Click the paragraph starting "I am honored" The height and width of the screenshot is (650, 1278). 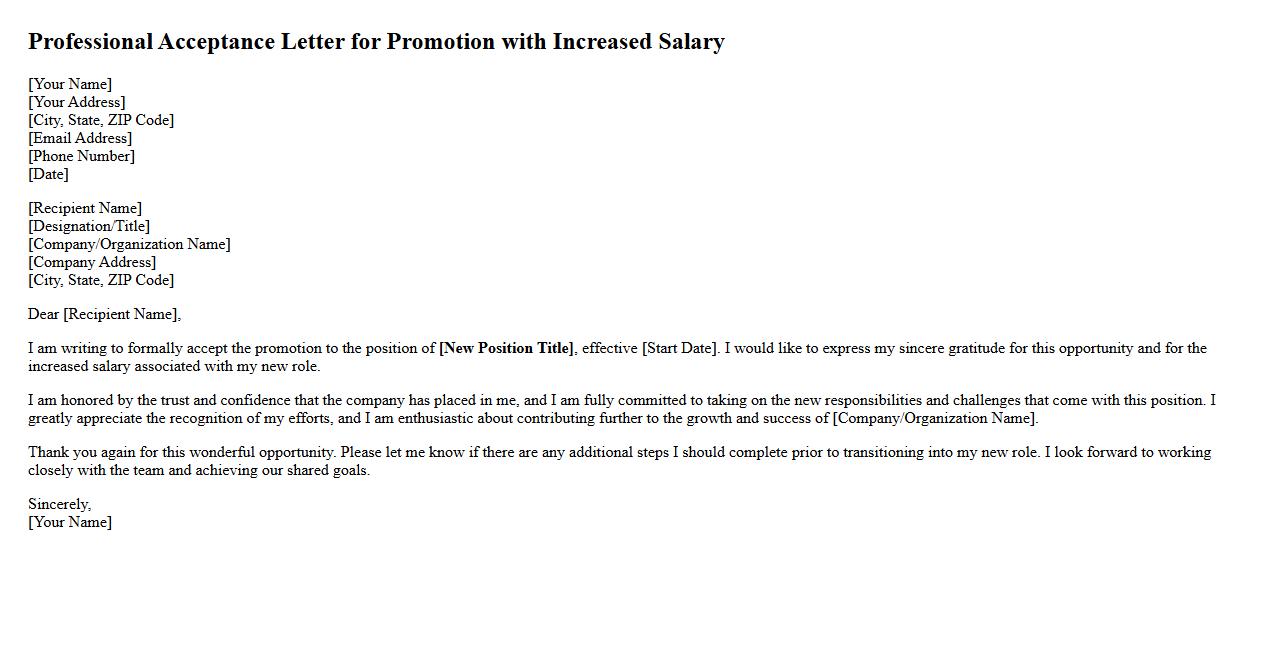(x=621, y=409)
